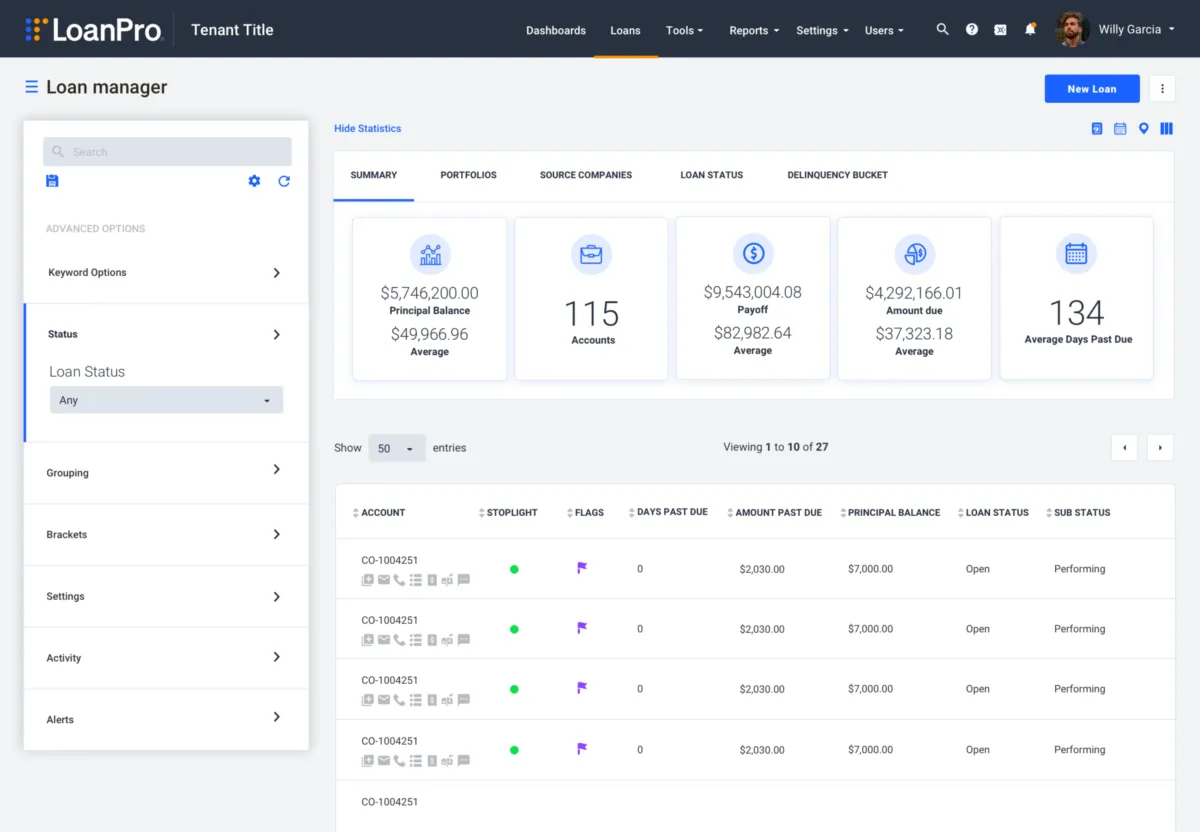Open the blue gear settings icon
The image size is (1200, 832).
(x=254, y=181)
